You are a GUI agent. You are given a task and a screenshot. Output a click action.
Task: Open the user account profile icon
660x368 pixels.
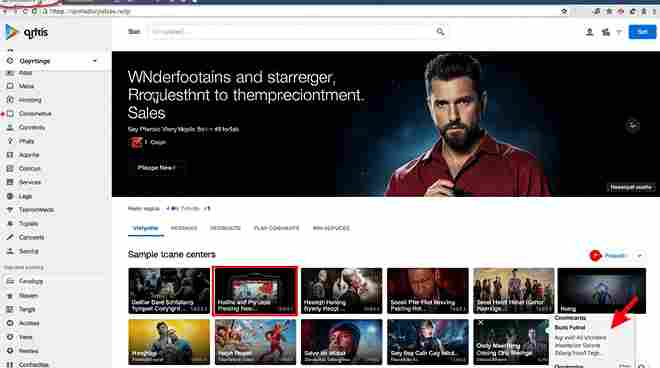(589, 32)
